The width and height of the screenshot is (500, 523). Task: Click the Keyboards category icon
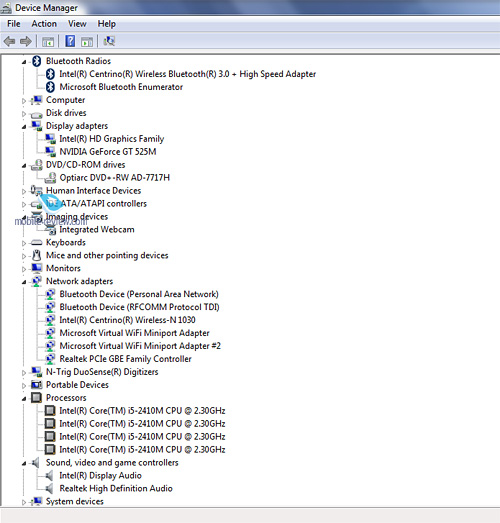coord(36,242)
